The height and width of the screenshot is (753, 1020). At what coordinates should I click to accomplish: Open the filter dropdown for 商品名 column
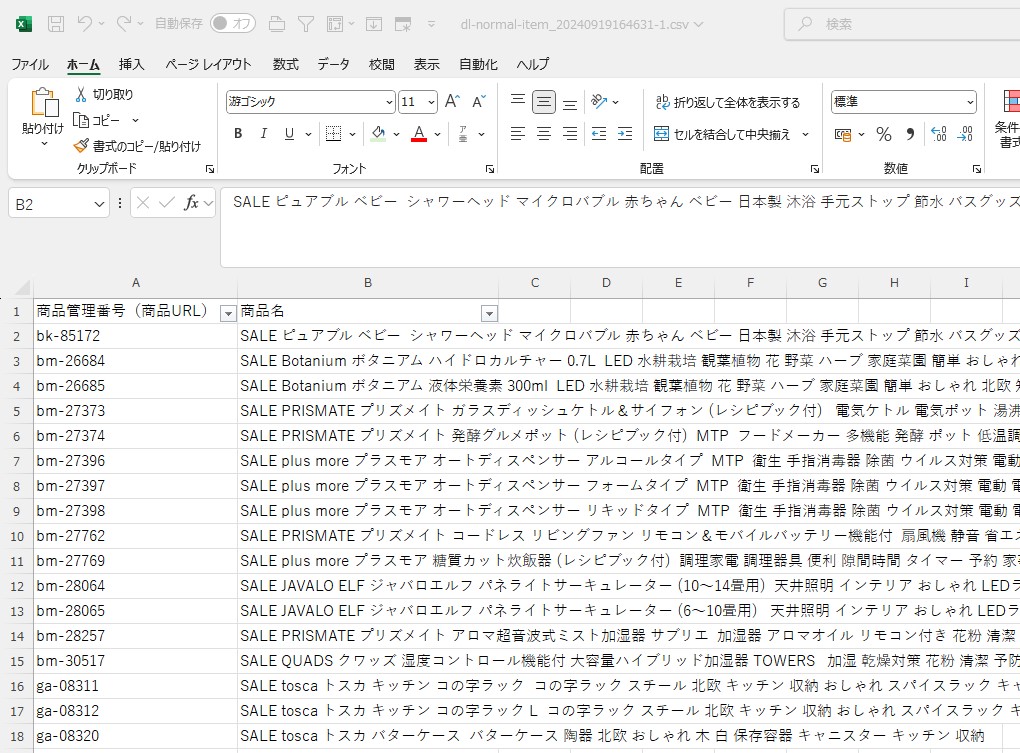(x=489, y=313)
